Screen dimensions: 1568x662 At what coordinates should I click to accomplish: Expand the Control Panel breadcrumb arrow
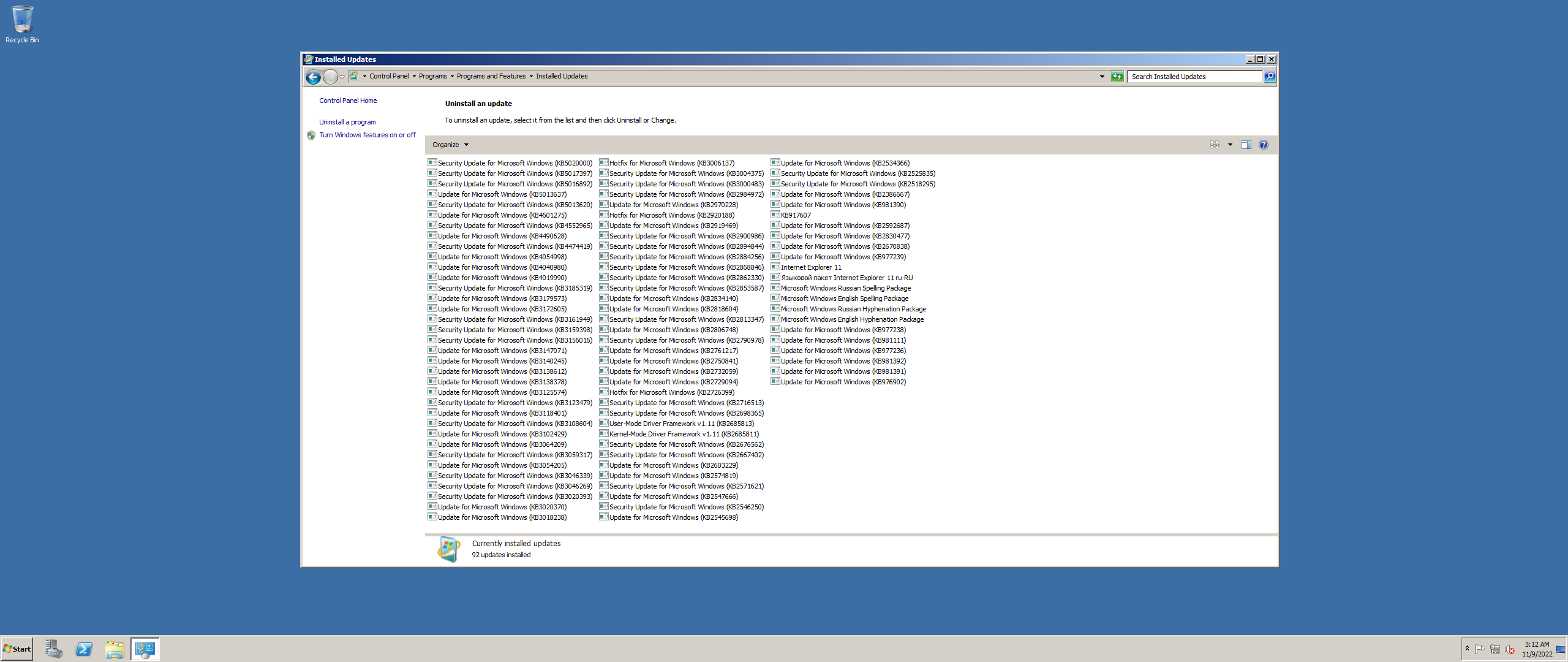[x=414, y=77]
